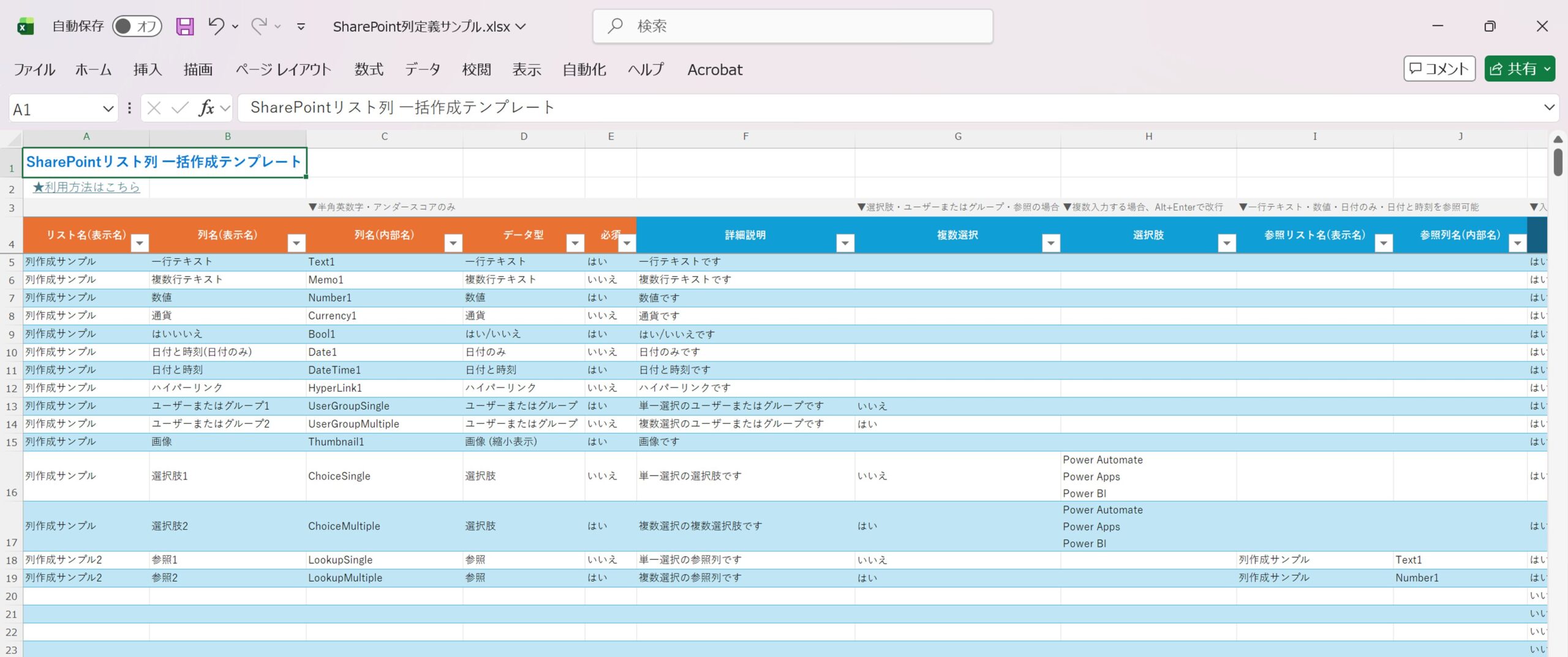Open the データ tab
1568x657 pixels.
click(x=423, y=69)
